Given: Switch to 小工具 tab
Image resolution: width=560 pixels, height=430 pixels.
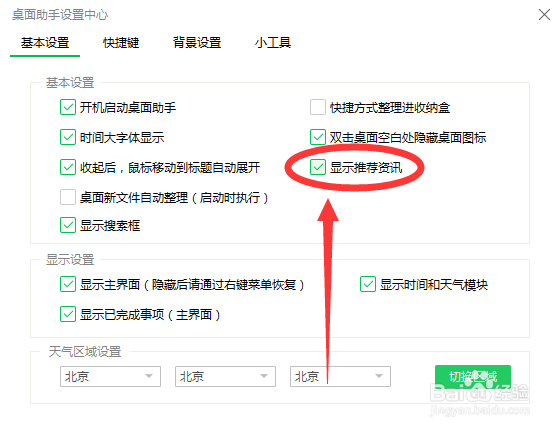Looking at the screenshot, I should [273, 43].
